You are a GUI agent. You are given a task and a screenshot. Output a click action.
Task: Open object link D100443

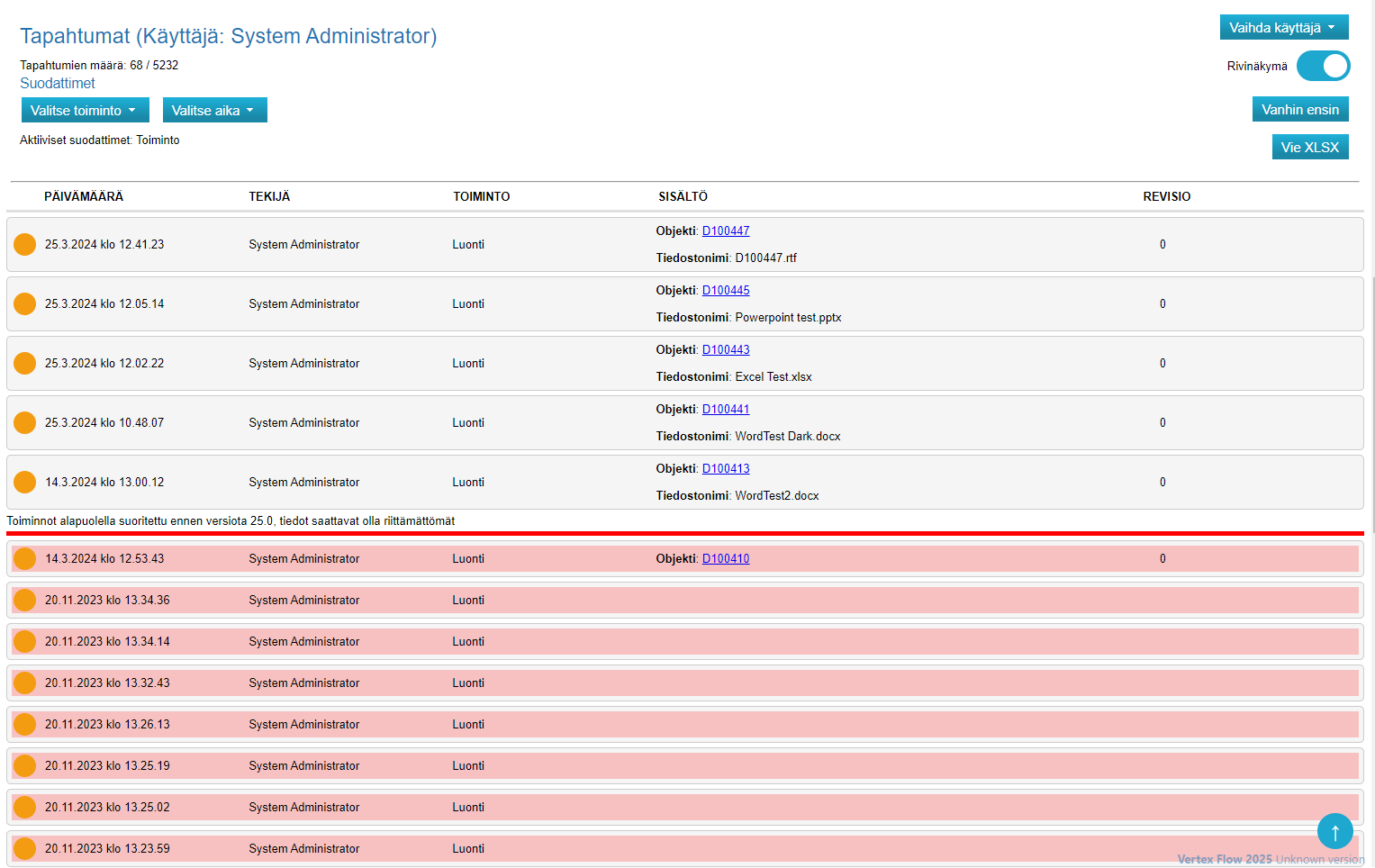[x=726, y=349]
